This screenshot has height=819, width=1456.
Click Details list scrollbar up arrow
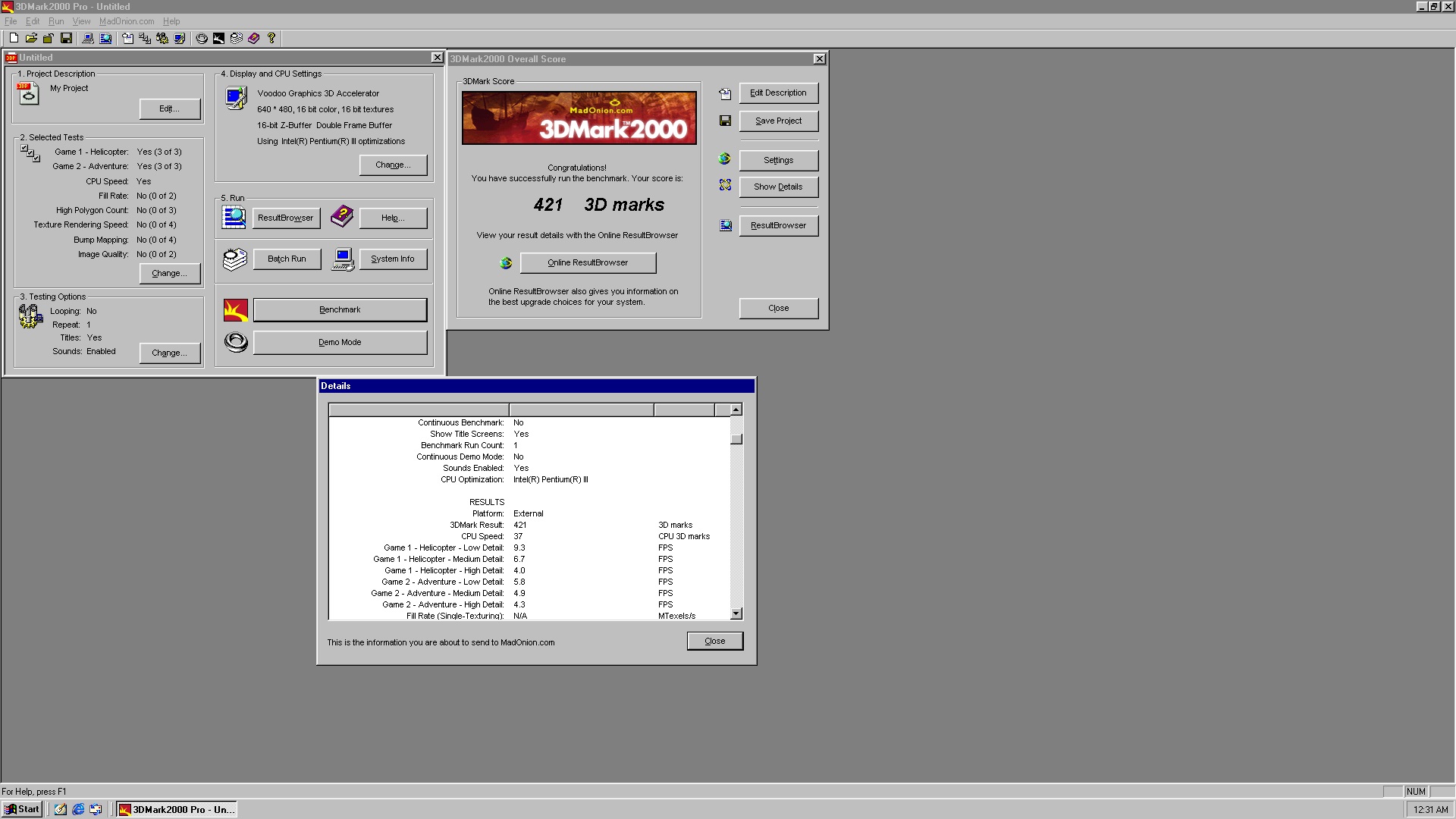click(x=736, y=410)
